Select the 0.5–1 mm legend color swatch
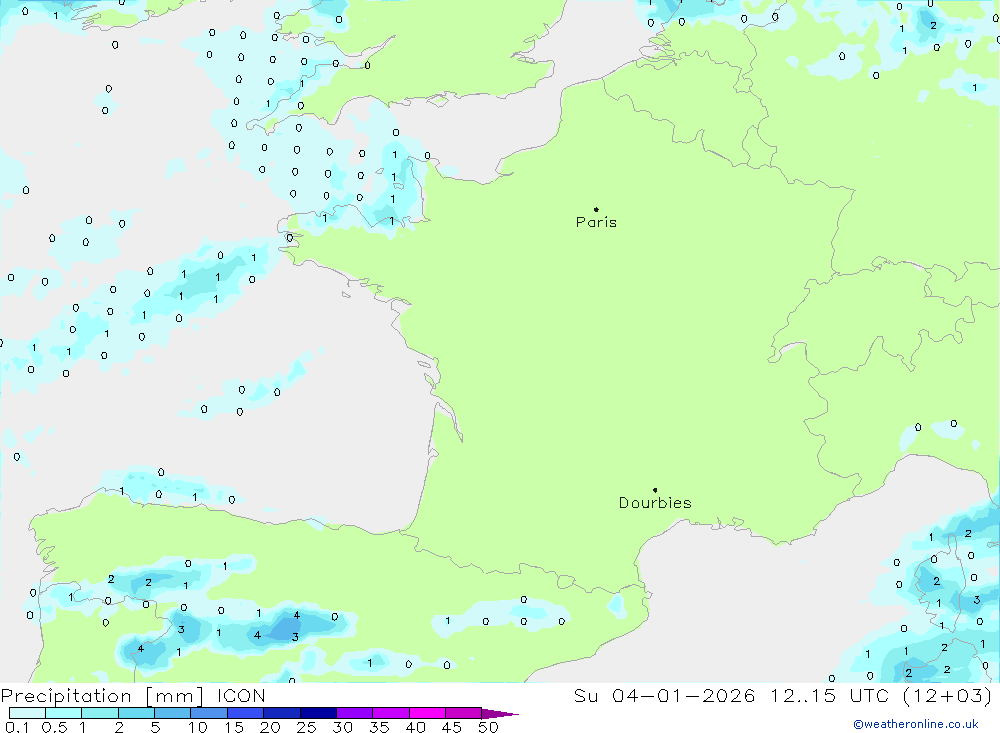Viewport: 1000px width, 733px height. coord(64,713)
